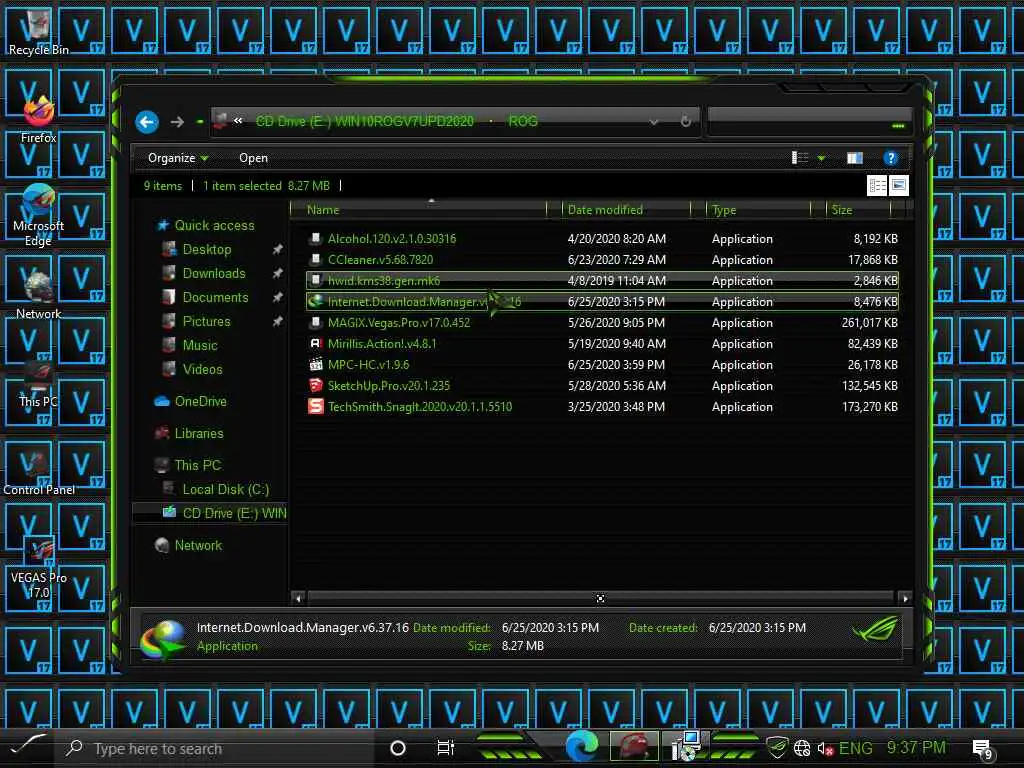The width and height of the screenshot is (1024, 768).
Task: Open the change view options dropdown arrow
Action: point(822,158)
